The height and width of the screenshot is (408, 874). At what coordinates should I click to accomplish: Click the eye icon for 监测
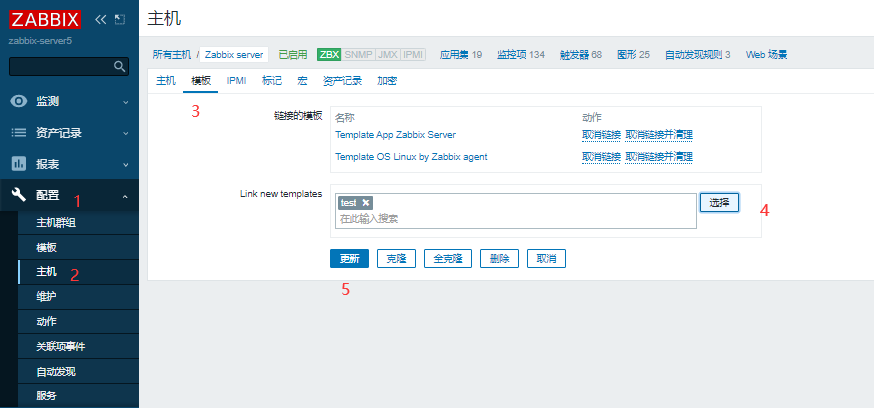point(20,101)
